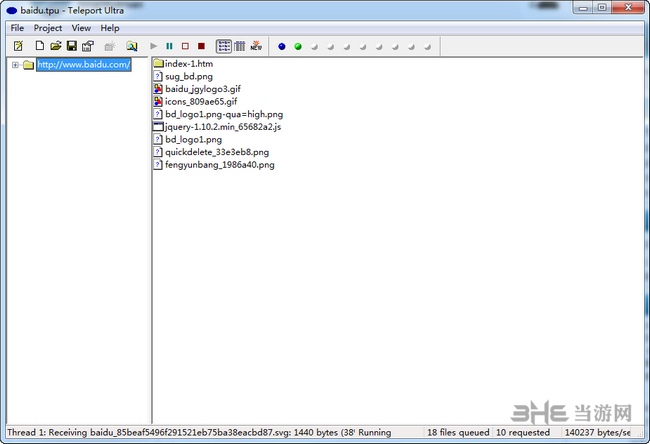Switch to column details view

240,46
